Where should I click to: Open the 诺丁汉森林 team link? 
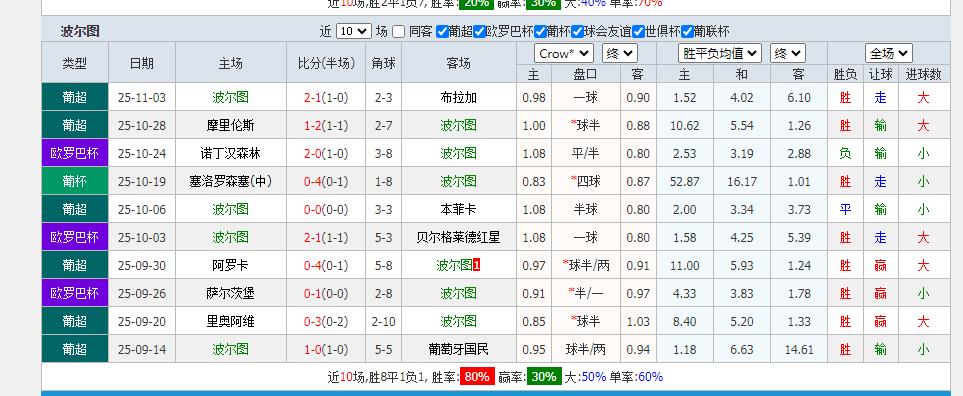[230, 153]
